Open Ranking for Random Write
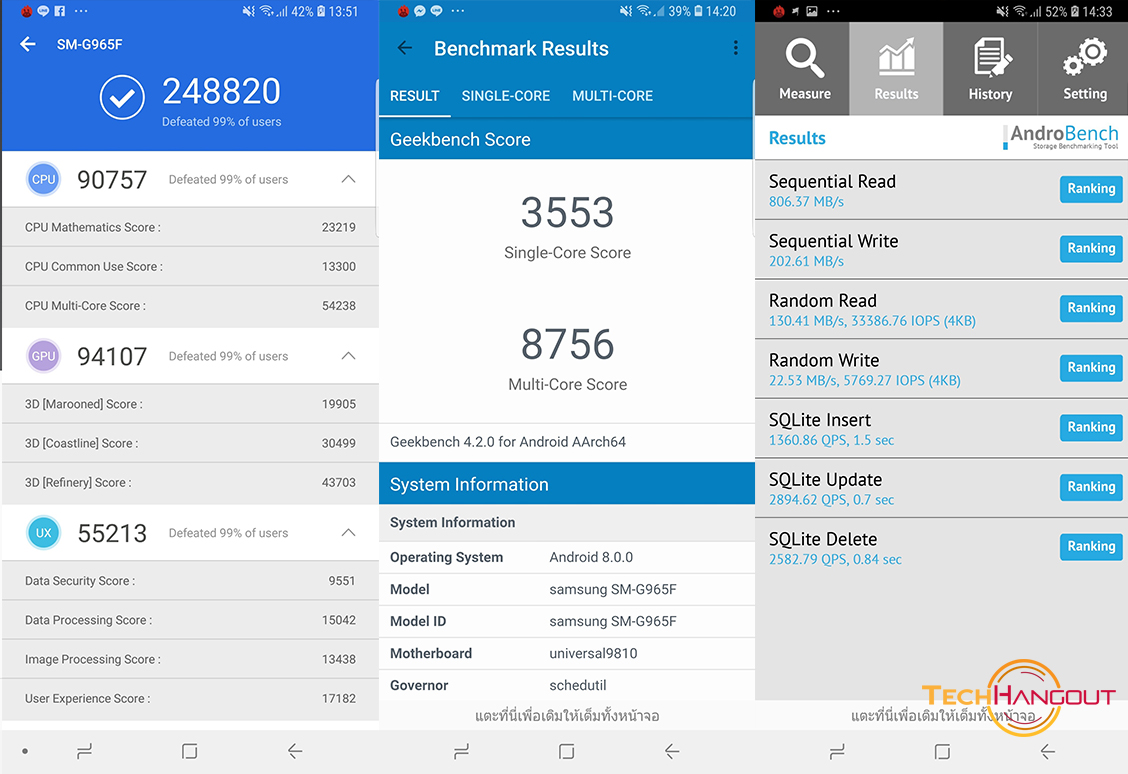The width and height of the screenshot is (1128, 774). click(x=1091, y=368)
